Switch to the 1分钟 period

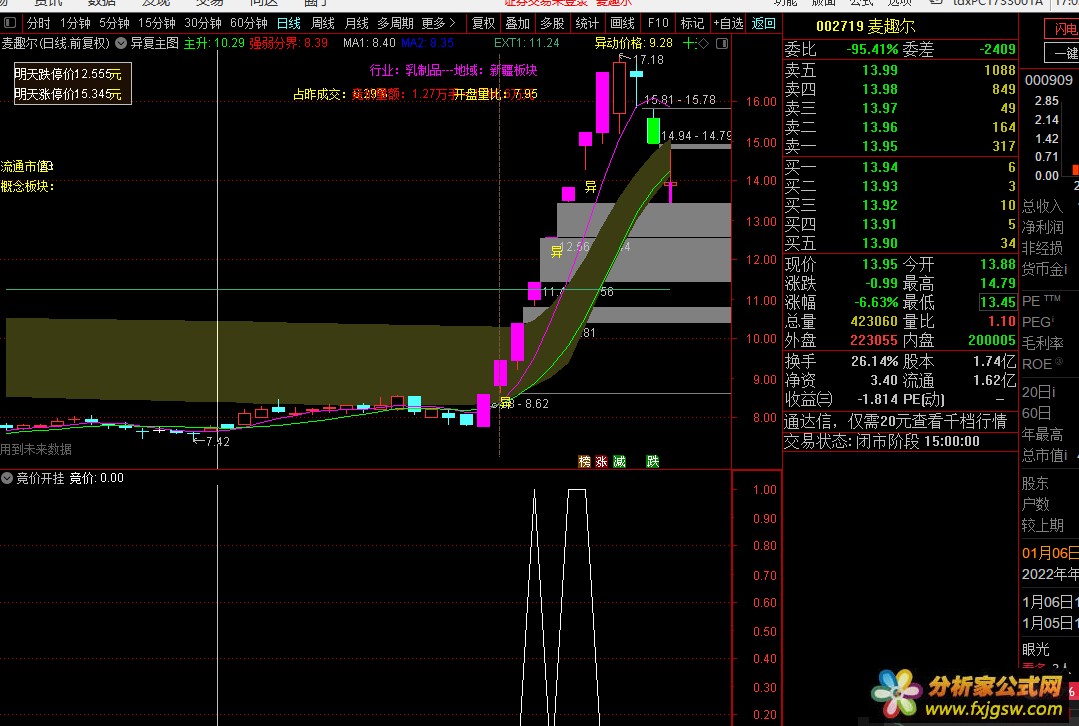tap(75, 23)
